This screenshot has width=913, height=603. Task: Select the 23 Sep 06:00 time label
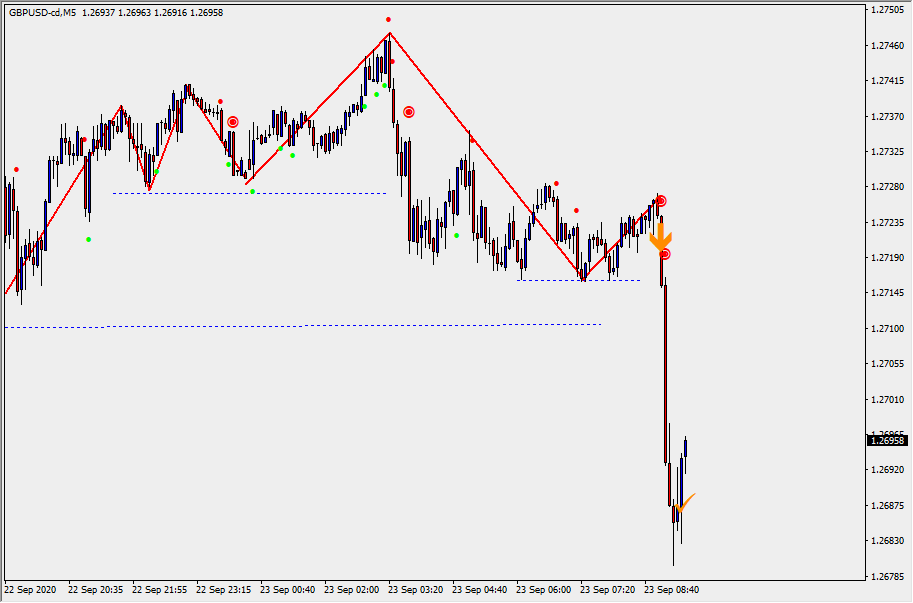(x=543, y=590)
